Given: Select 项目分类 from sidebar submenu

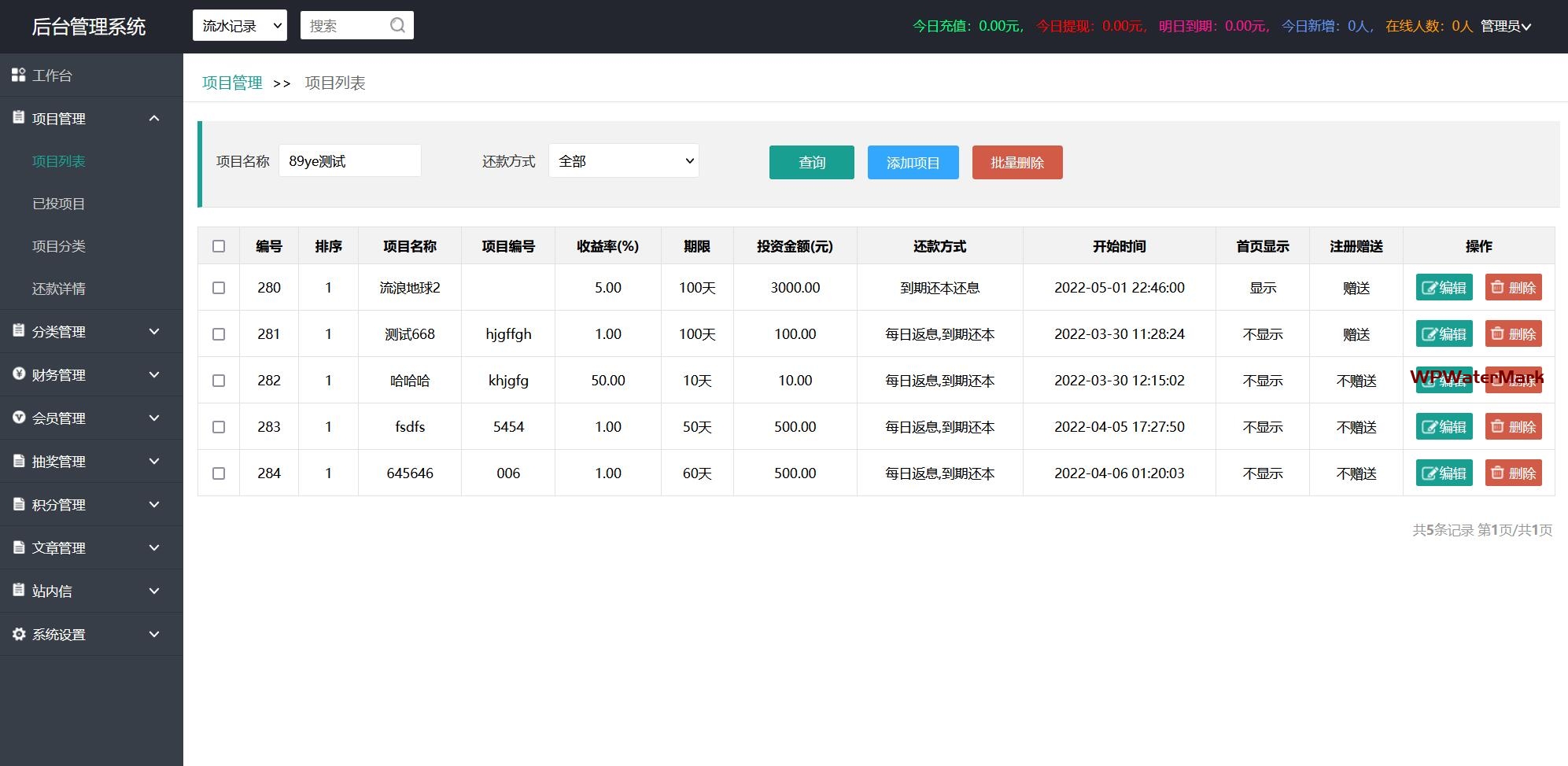Looking at the screenshot, I should pyautogui.click(x=59, y=246).
